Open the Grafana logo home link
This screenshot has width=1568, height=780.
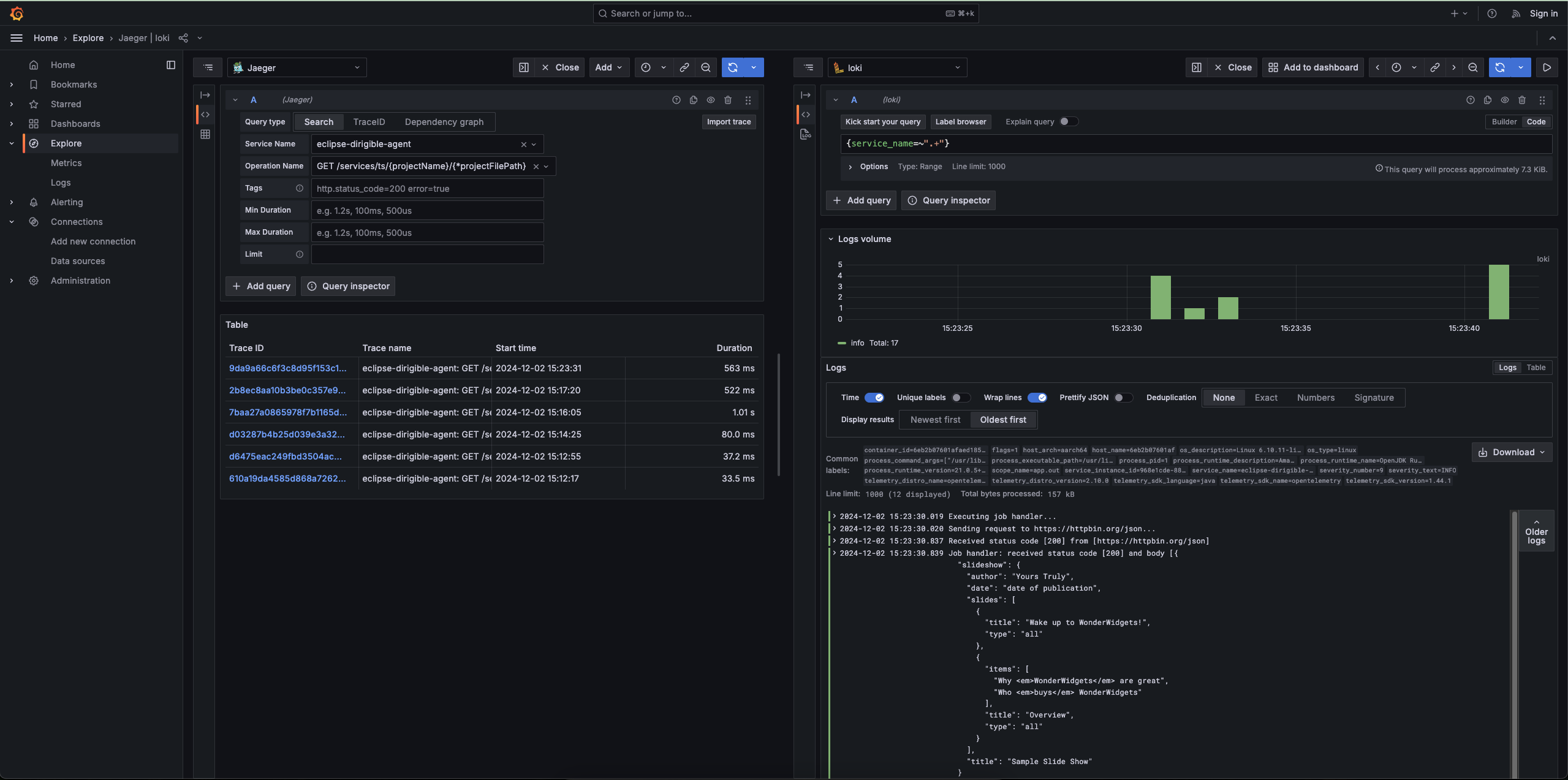[x=17, y=13]
